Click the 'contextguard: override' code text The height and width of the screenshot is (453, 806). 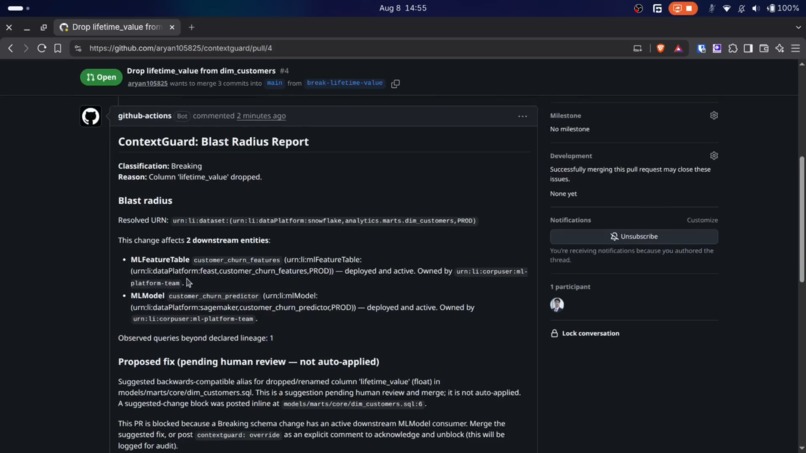[x=239, y=435]
